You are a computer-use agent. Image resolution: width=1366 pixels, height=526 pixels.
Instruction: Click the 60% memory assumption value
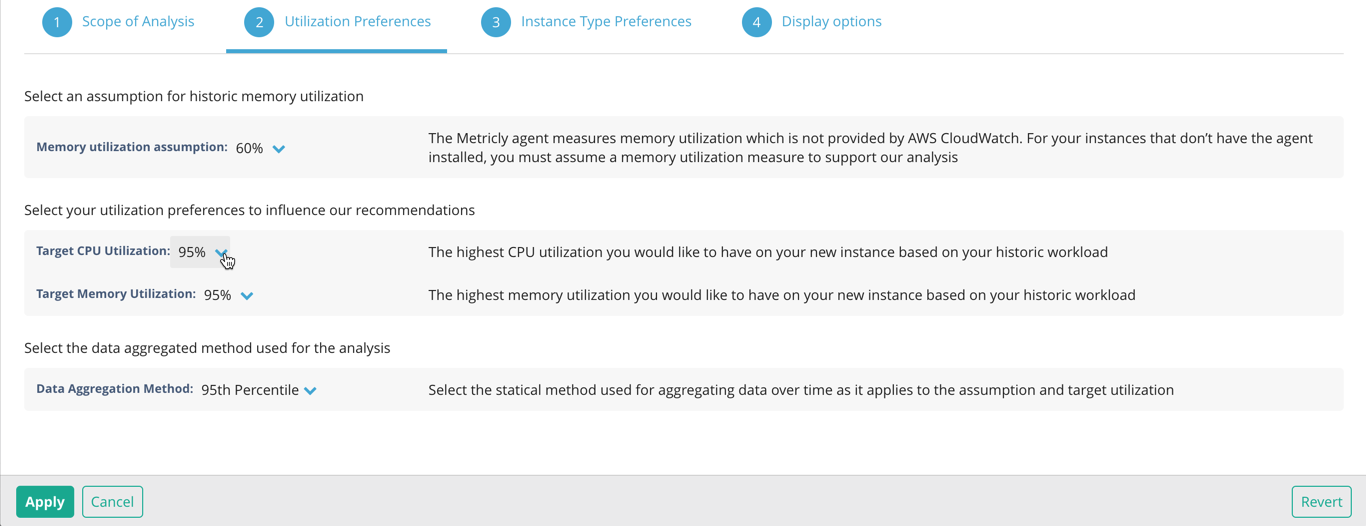(x=249, y=148)
